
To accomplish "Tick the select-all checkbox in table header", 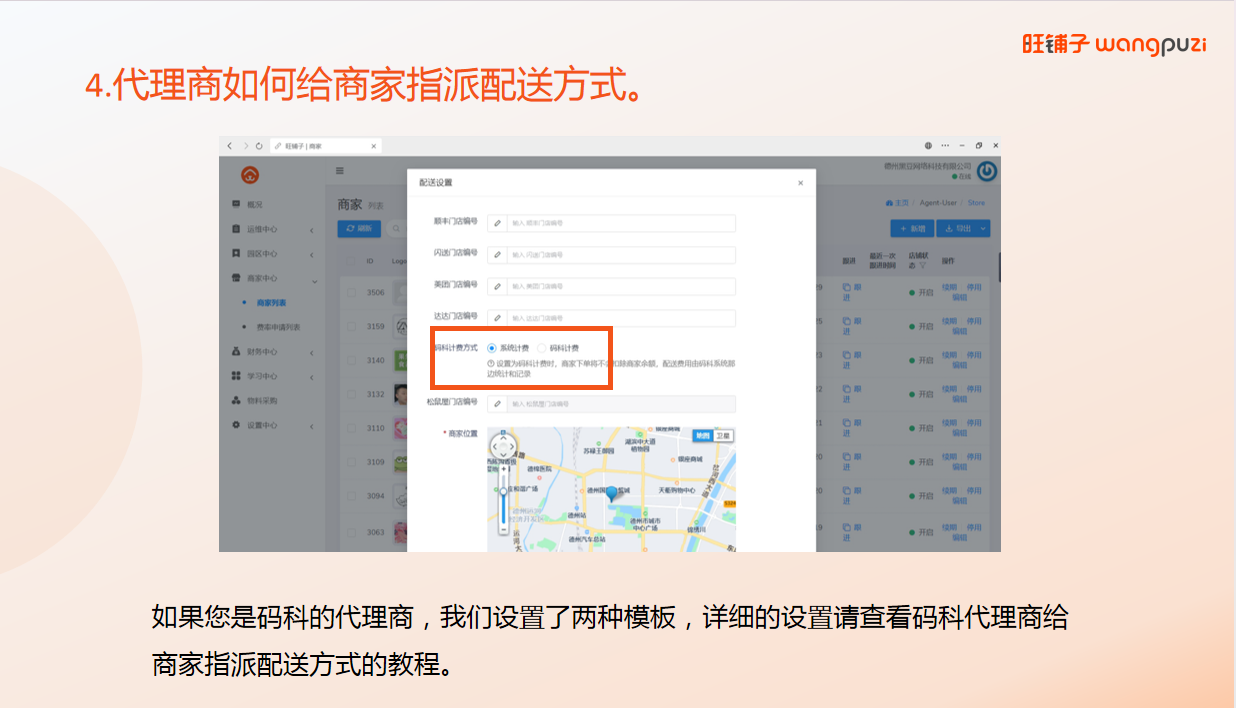I will point(351,261).
